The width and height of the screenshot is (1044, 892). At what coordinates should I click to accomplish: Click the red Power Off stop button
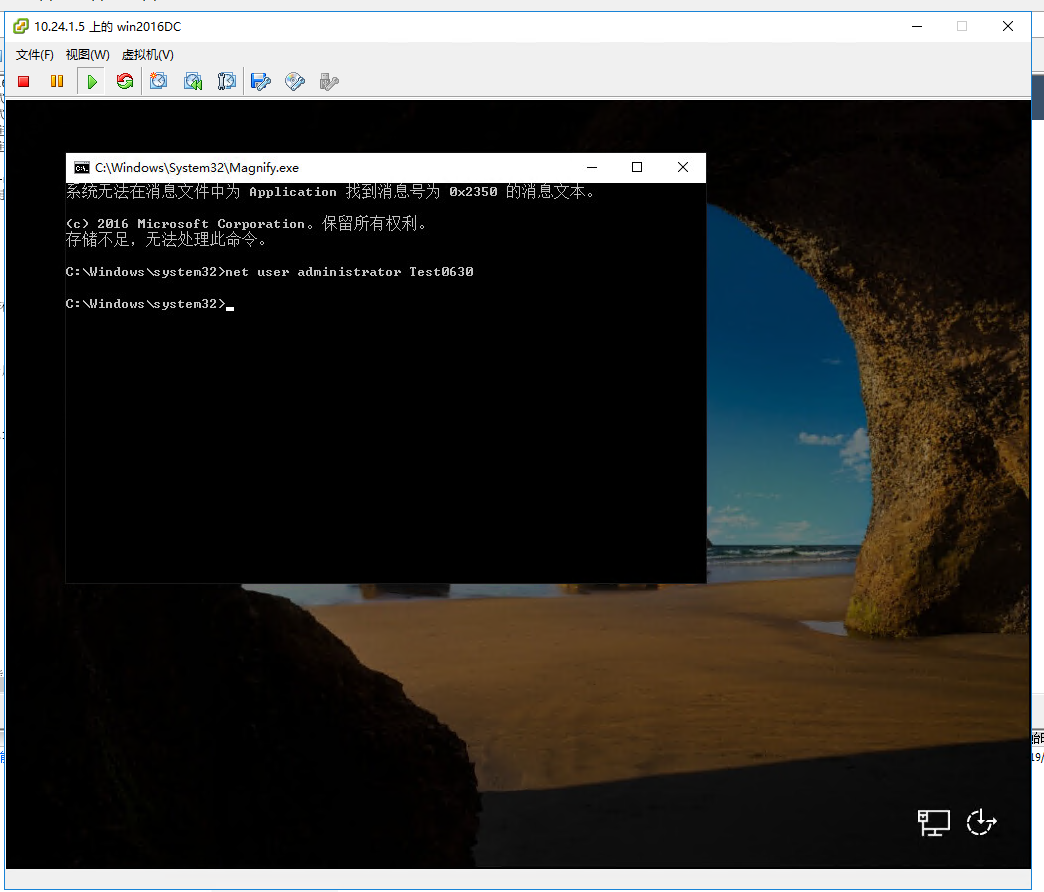pyautogui.click(x=23, y=82)
